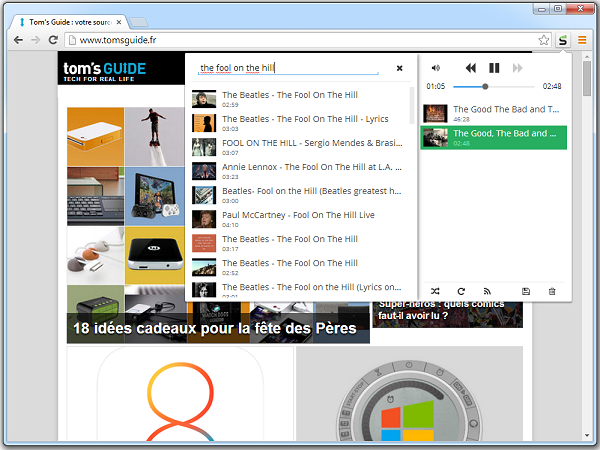Select highlighted green playlist item 02:48
Viewport: 600px width, 450px height.
[494, 137]
